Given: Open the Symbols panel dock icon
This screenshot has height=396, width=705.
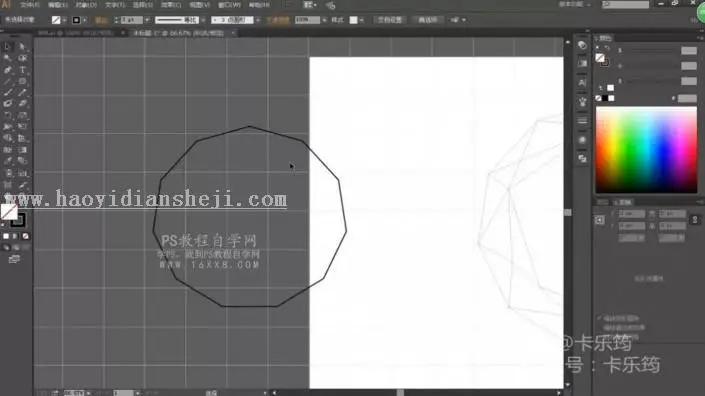Looking at the screenshot, I should [x=582, y=102].
